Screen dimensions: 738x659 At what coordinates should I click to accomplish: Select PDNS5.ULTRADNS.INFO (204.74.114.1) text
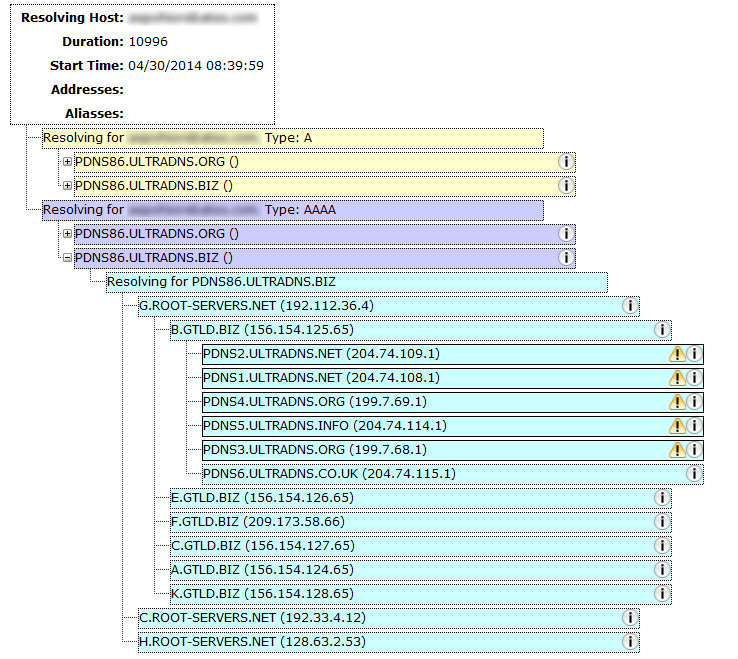[325, 426]
